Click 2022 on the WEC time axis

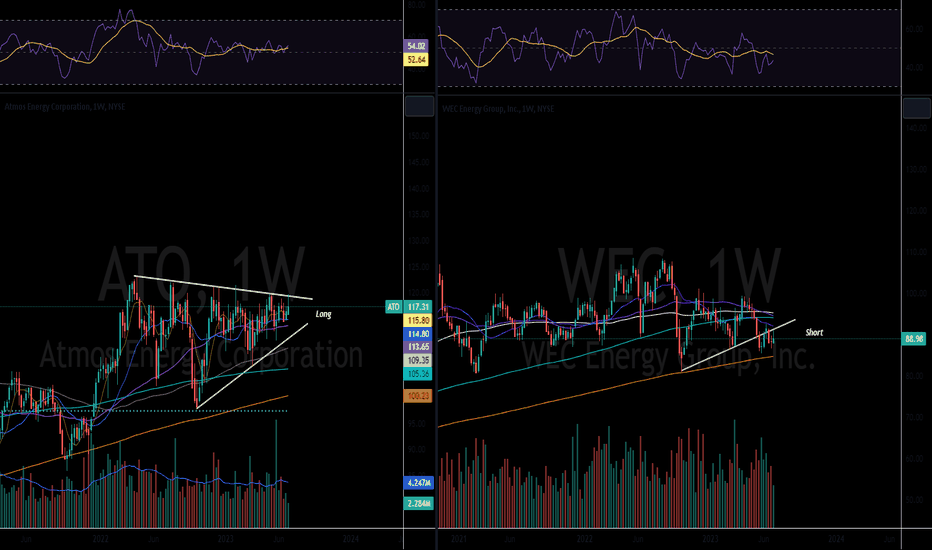tap(584, 539)
